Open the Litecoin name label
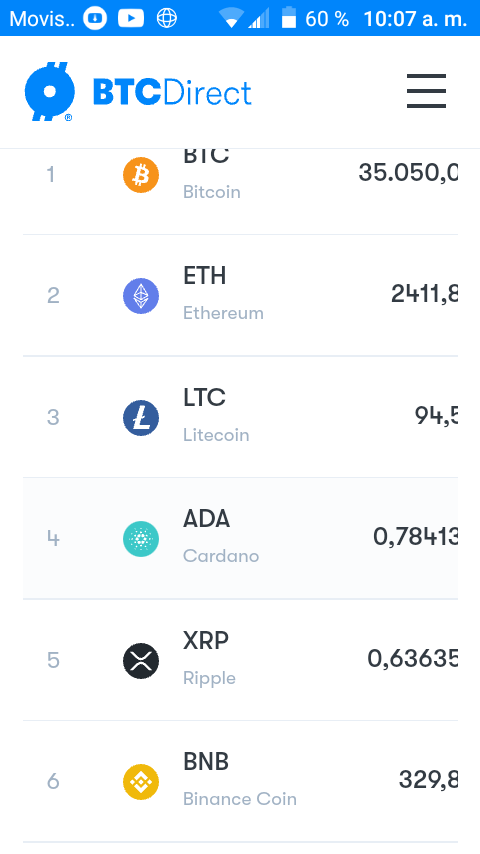Viewport: 480px width, 854px height. 216,435
